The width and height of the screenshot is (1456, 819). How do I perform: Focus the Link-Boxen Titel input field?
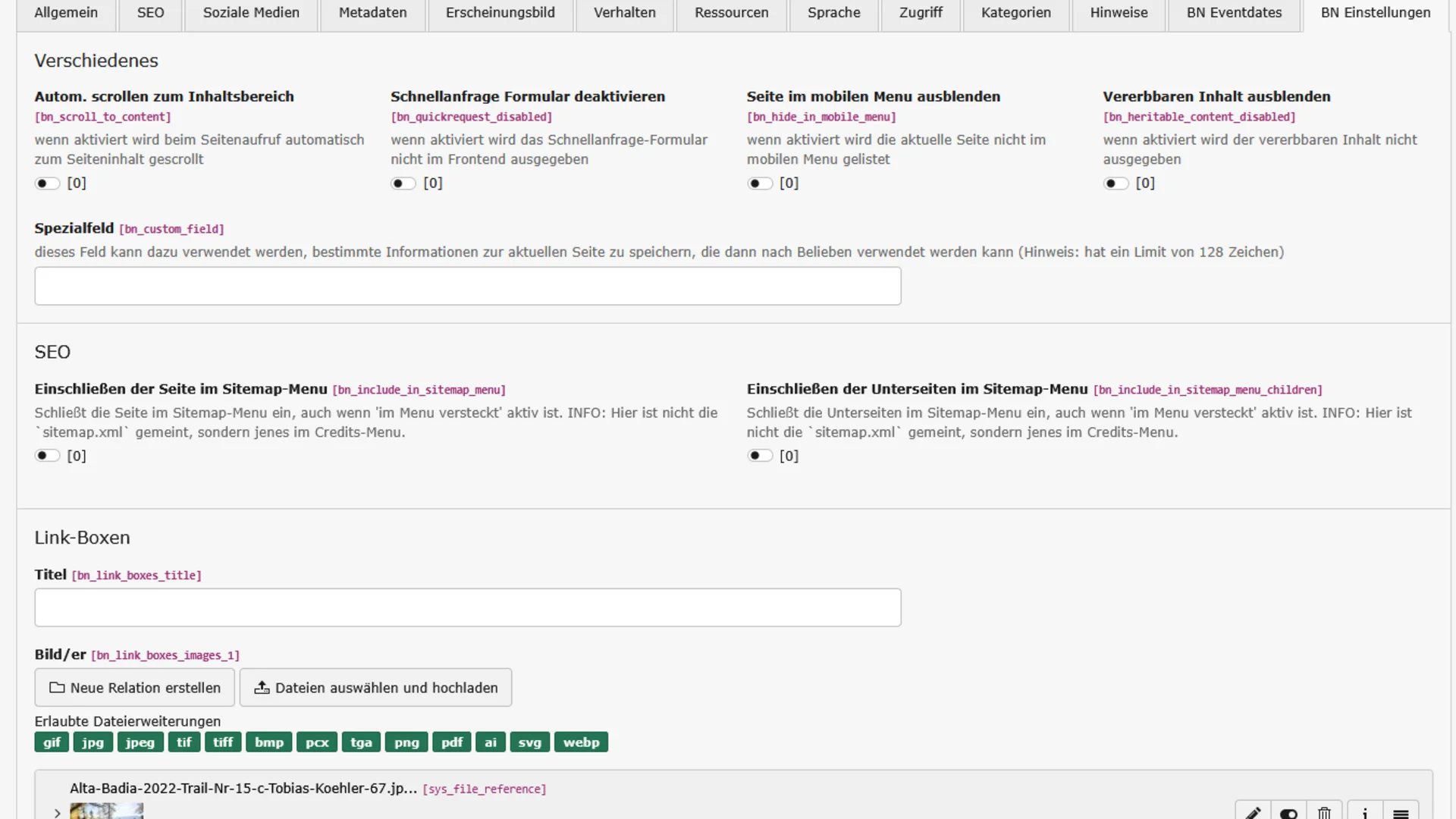pyautogui.click(x=468, y=607)
